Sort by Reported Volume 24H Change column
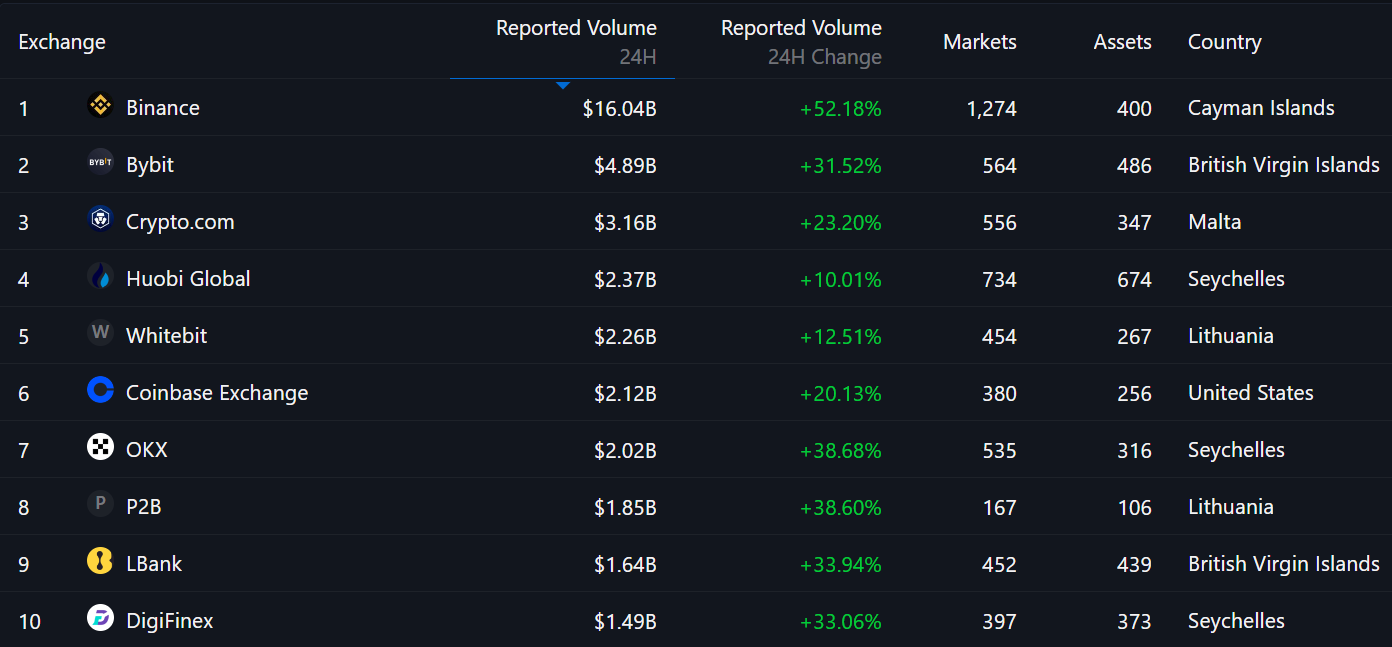 [801, 42]
